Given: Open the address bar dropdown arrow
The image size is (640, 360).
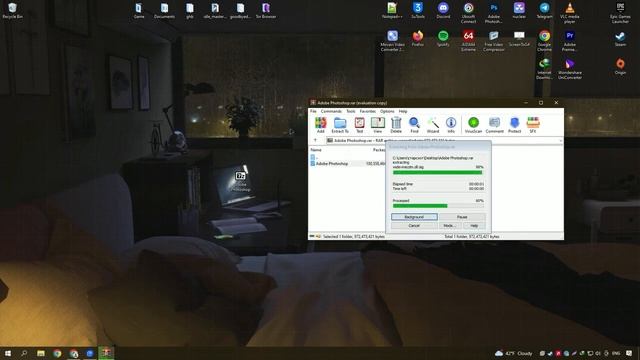Looking at the screenshot, I should pos(561,140).
